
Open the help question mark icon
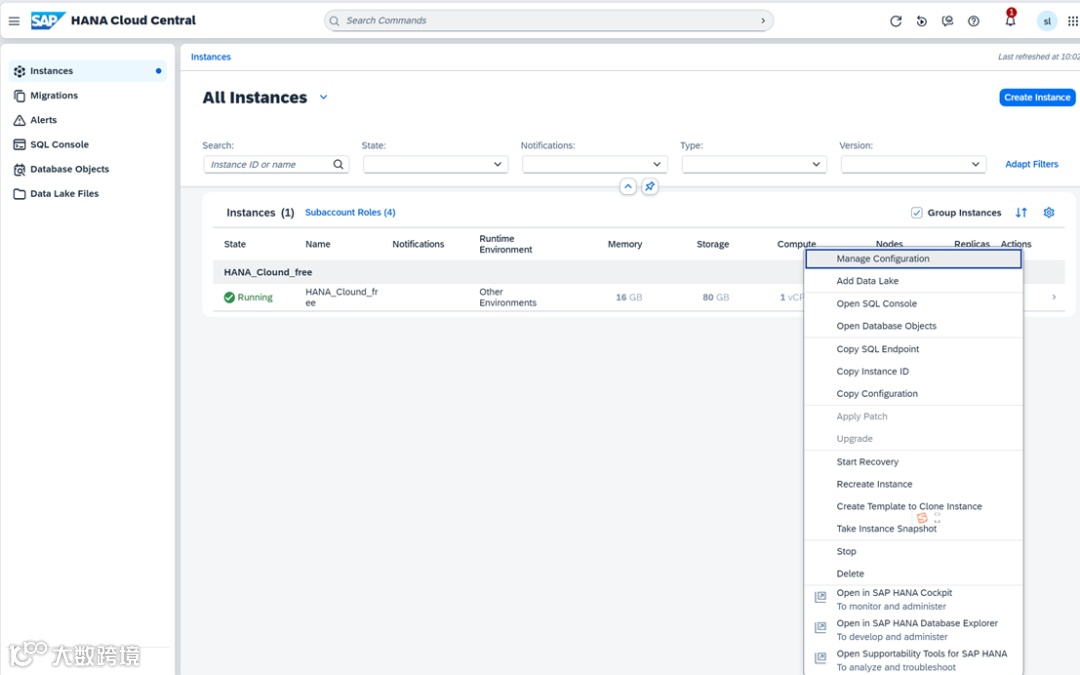click(x=973, y=21)
